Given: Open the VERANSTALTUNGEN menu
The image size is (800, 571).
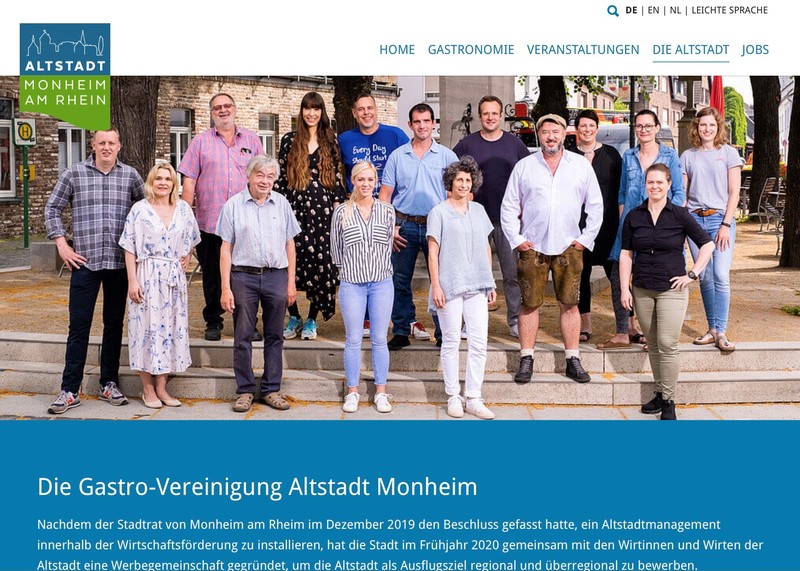Looking at the screenshot, I should (x=583, y=49).
